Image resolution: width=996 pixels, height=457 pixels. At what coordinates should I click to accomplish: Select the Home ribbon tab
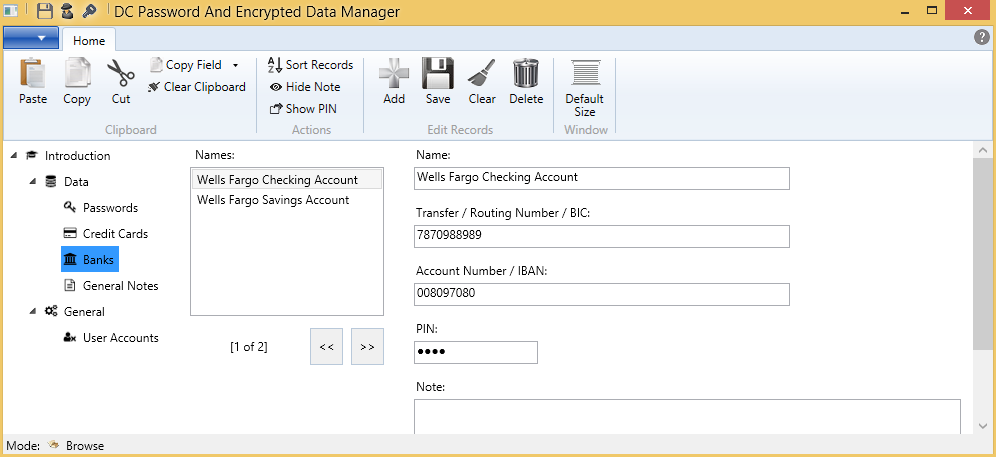coord(89,40)
